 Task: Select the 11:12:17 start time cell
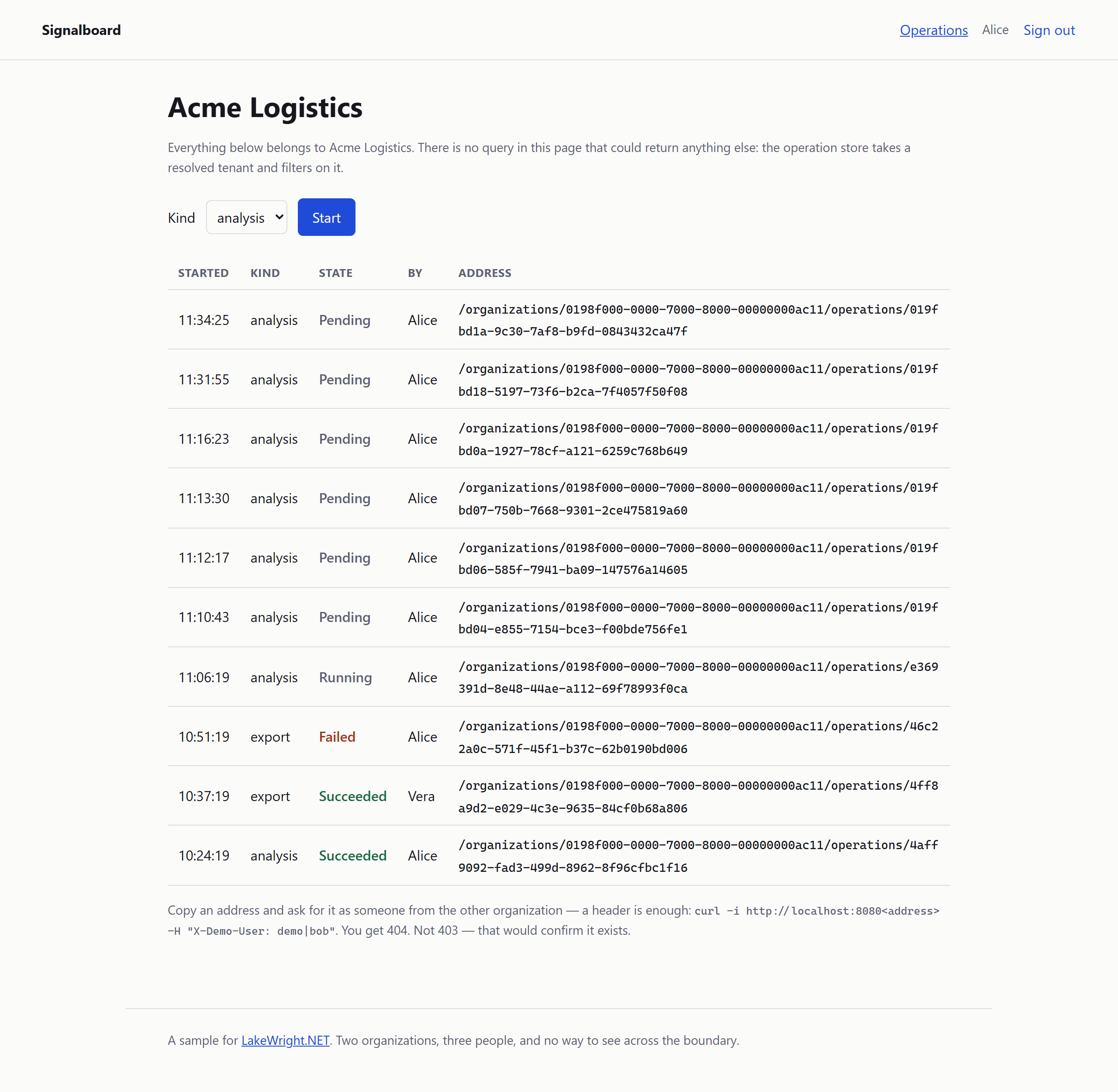pyautogui.click(x=204, y=558)
